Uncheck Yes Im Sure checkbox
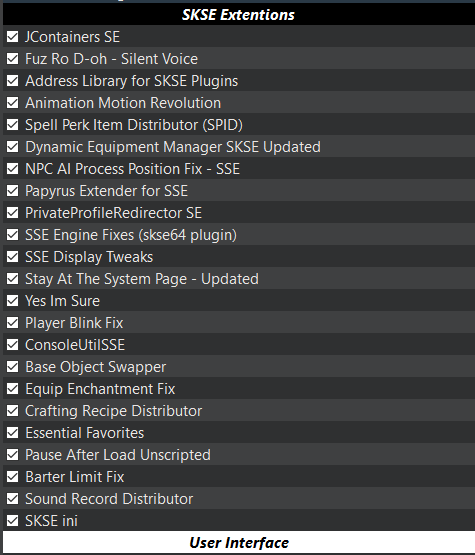Screen dimensions: 475x555 (x=13, y=301)
